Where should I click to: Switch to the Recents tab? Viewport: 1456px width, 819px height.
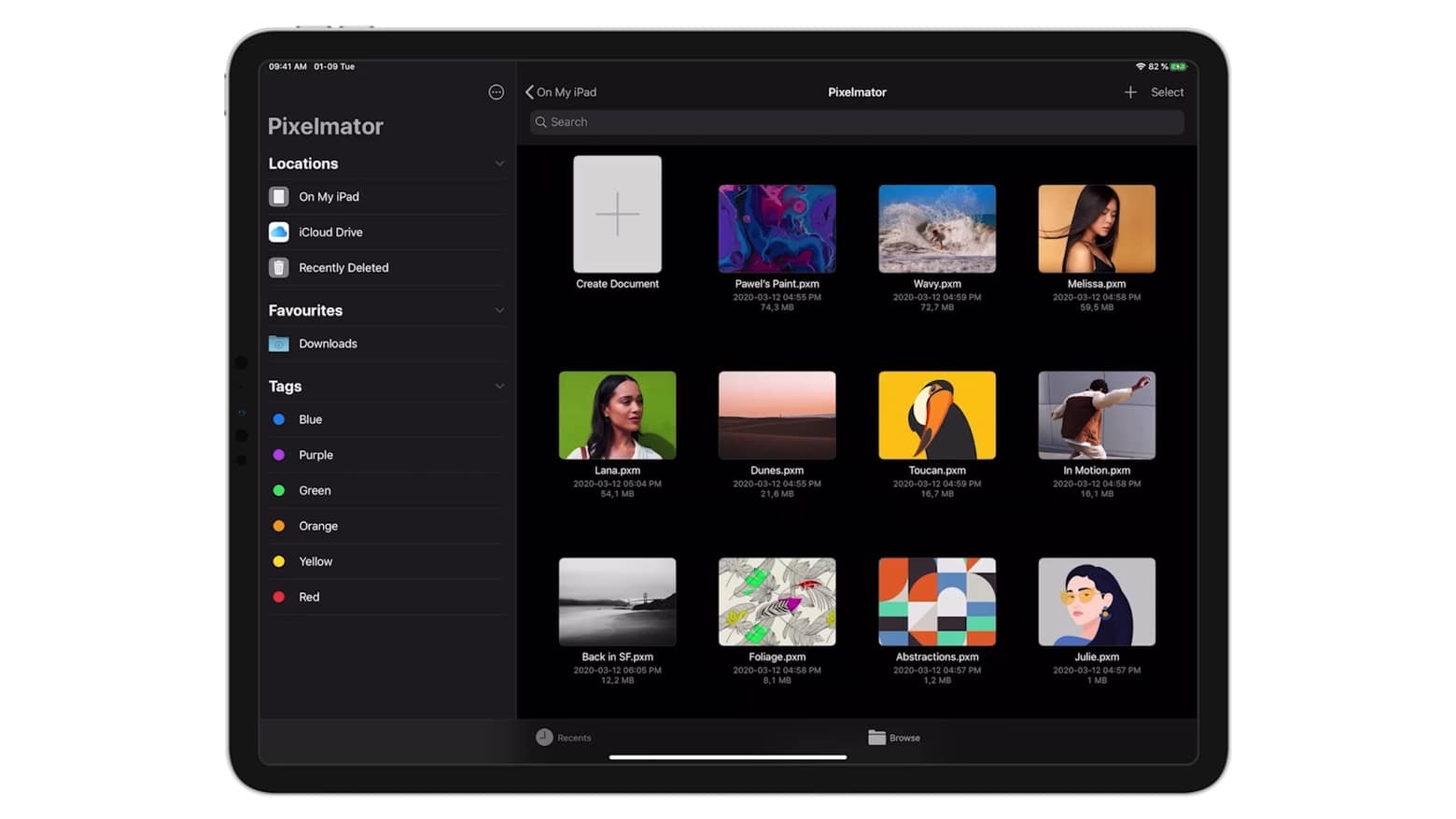(564, 737)
